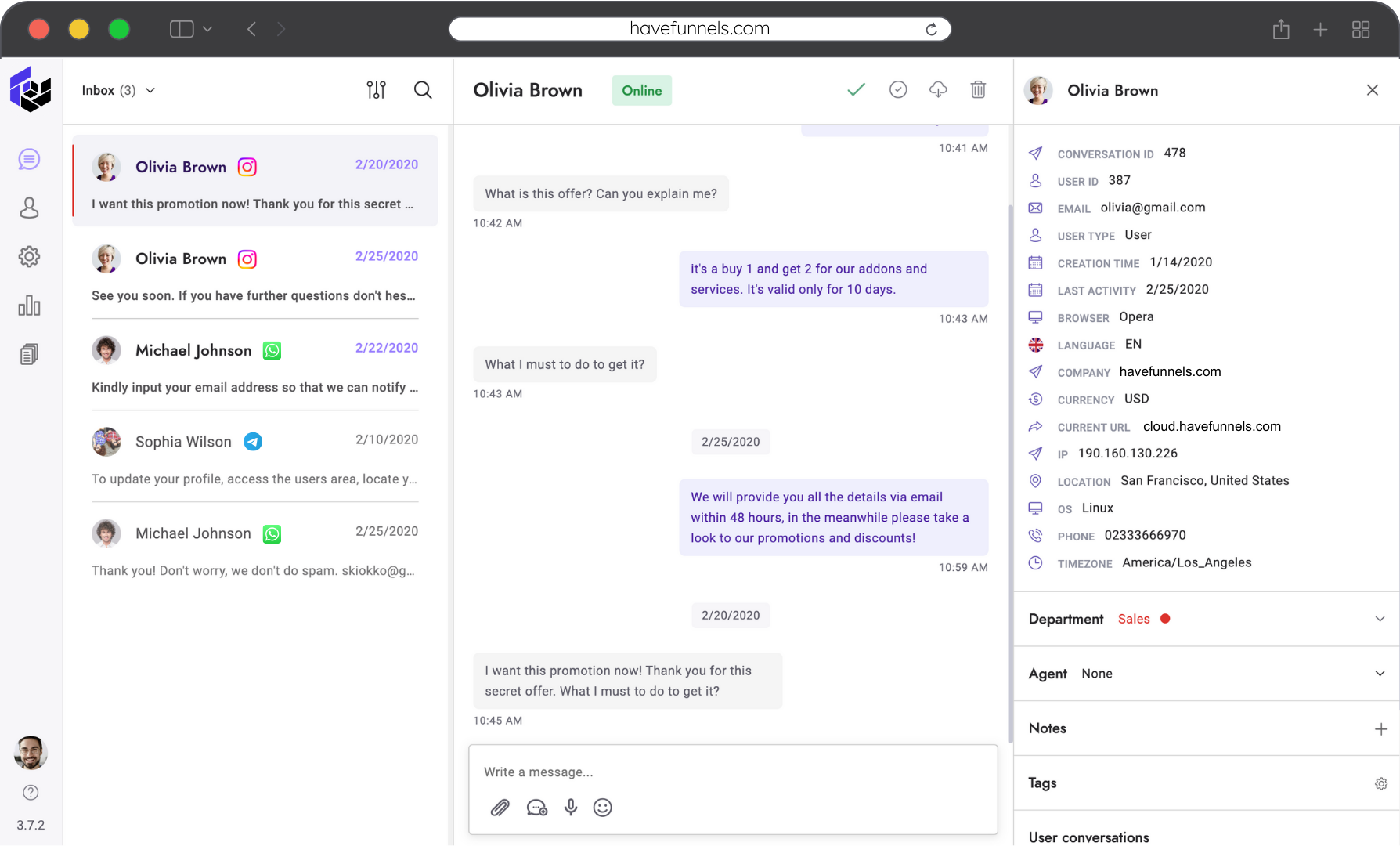Open the reports bar chart icon

point(29,305)
